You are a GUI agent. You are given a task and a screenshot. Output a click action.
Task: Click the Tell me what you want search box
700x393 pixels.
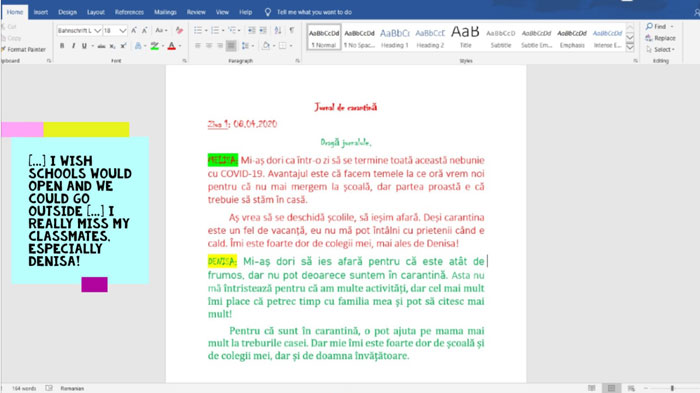[x=314, y=12]
